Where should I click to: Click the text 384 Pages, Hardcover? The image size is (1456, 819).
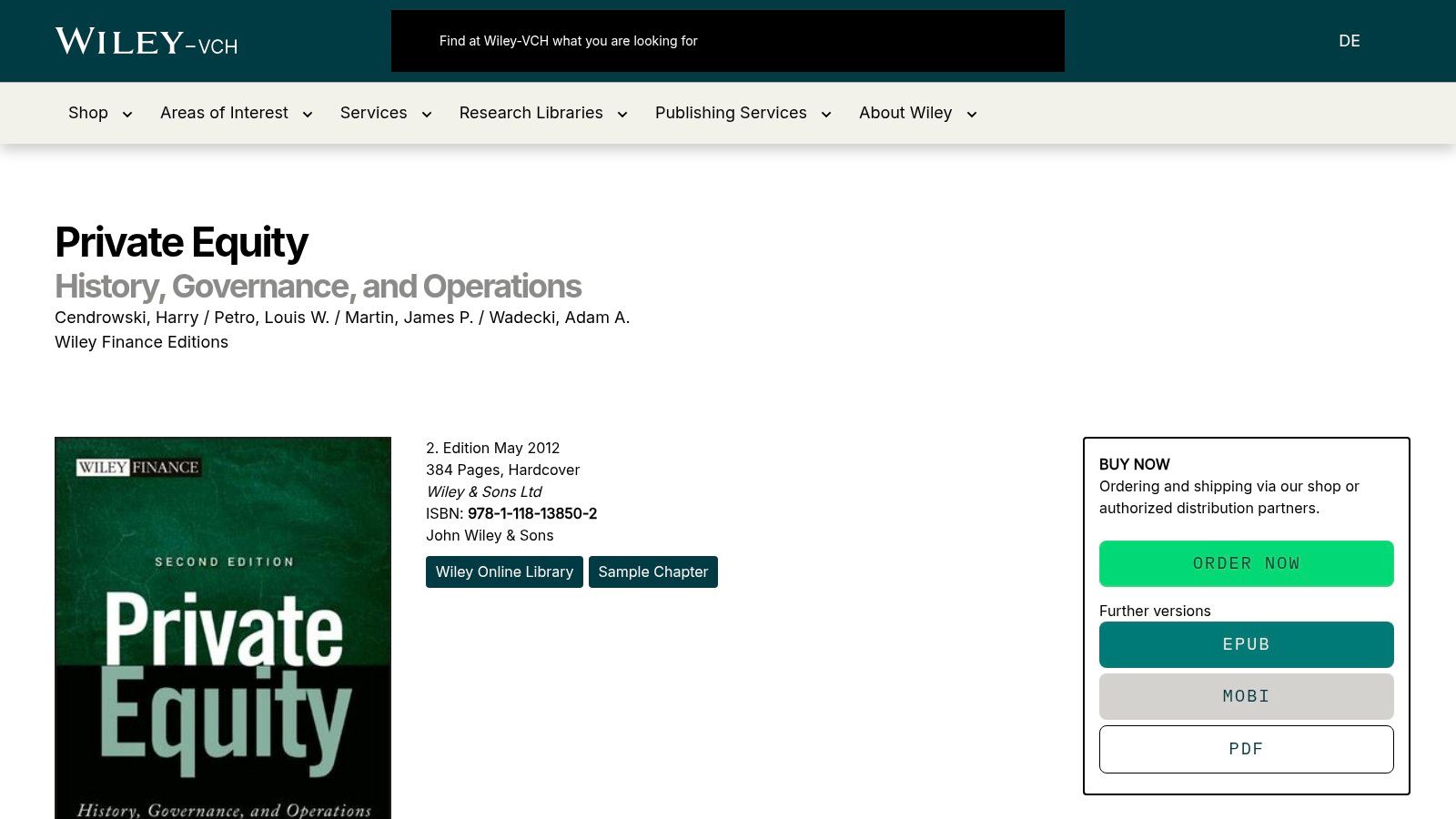(502, 470)
